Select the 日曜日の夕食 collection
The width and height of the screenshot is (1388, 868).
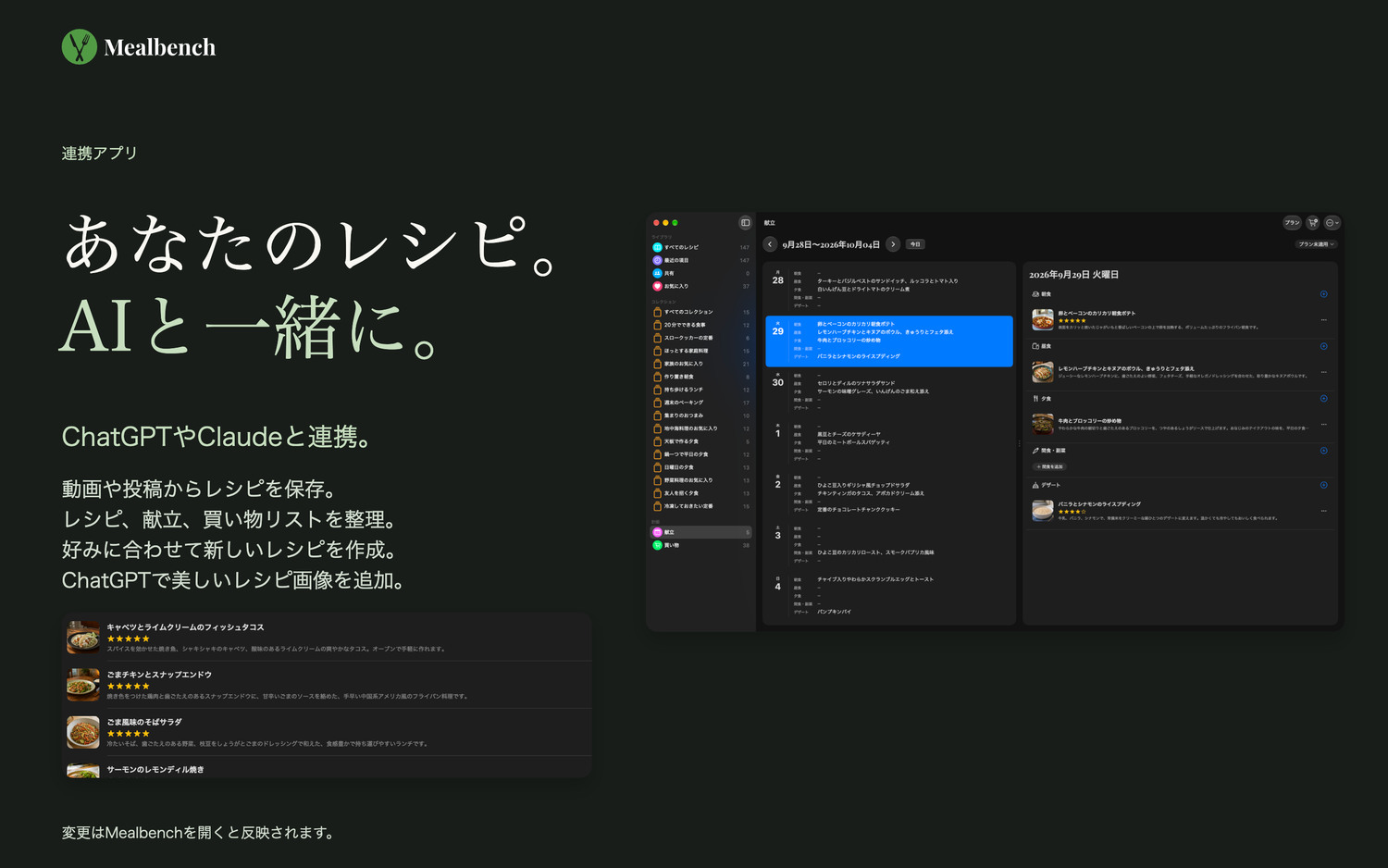click(701, 467)
